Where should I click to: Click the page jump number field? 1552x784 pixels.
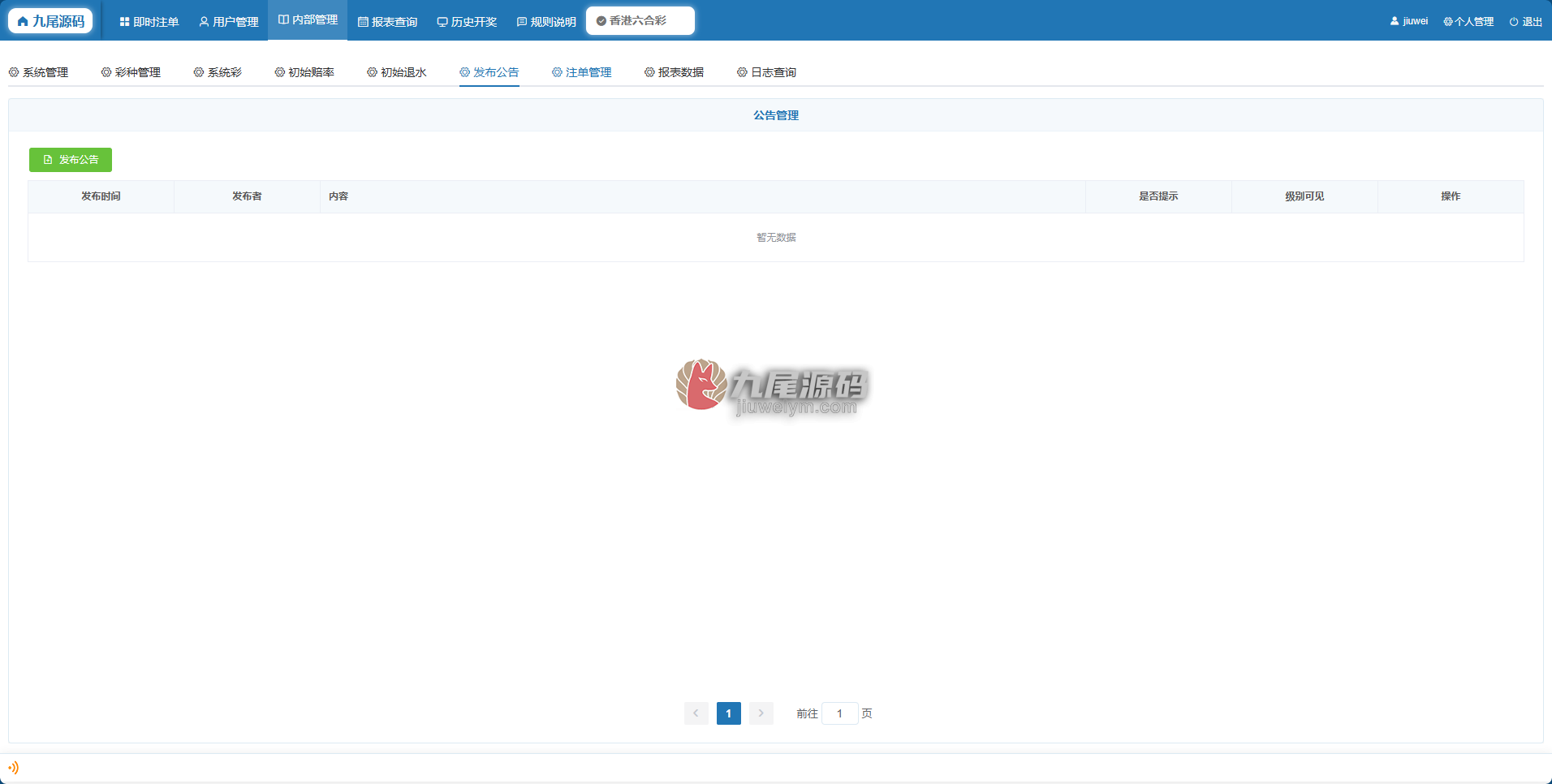839,713
